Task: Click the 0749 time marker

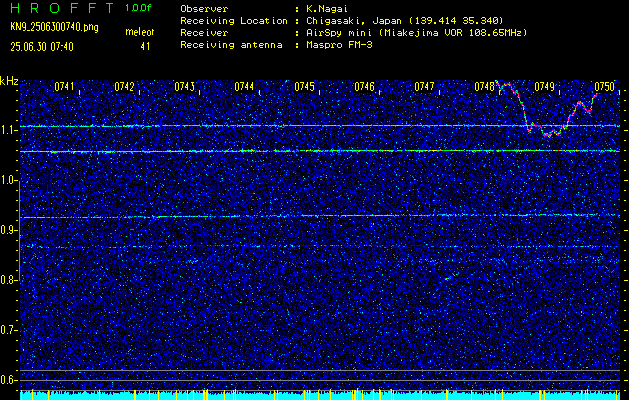Action: pos(544,86)
